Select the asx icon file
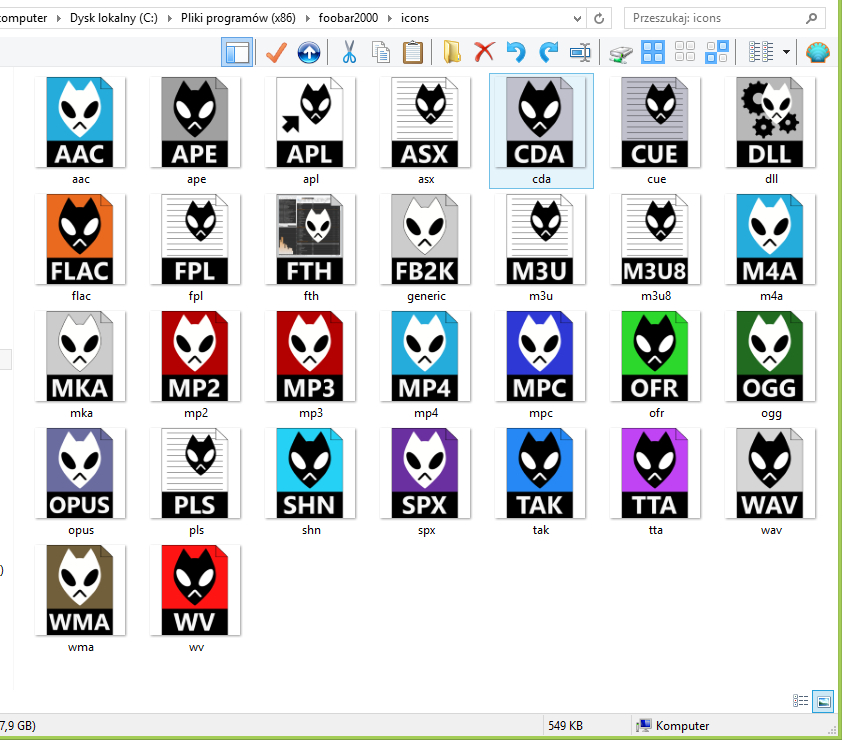 (x=425, y=130)
